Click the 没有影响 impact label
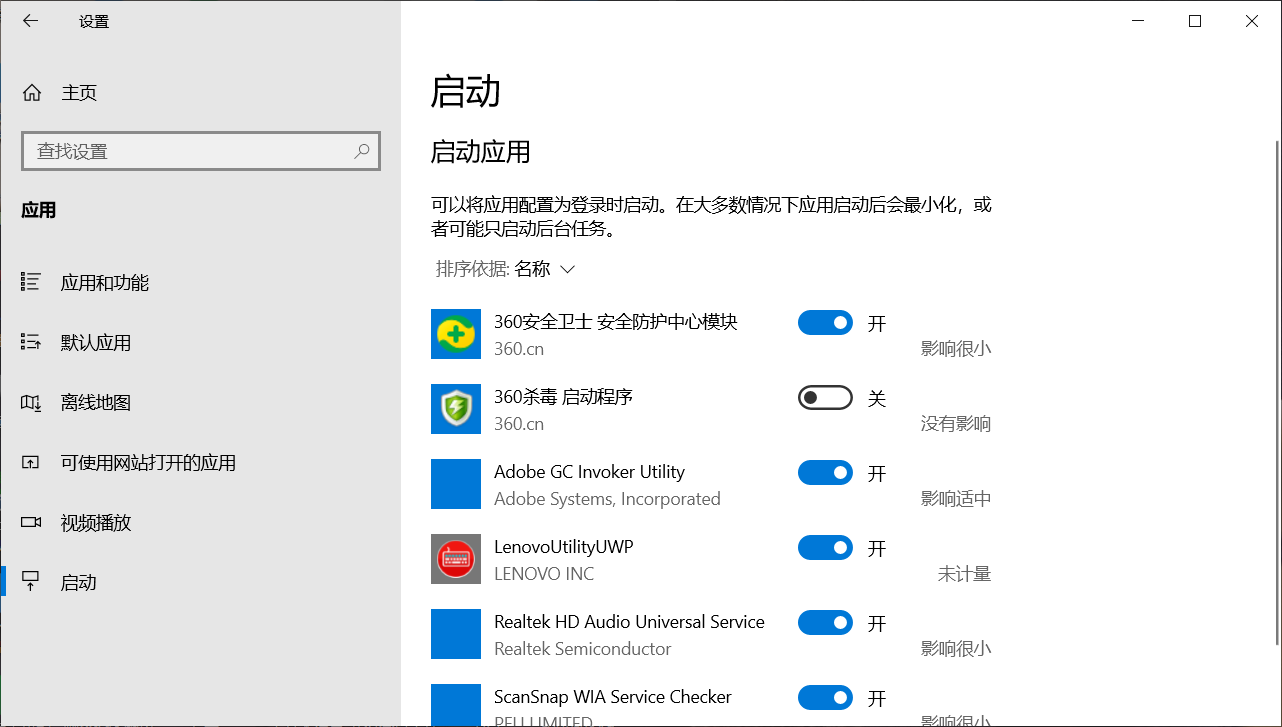This screenshot has width=1282, height=727. point(956,424)
